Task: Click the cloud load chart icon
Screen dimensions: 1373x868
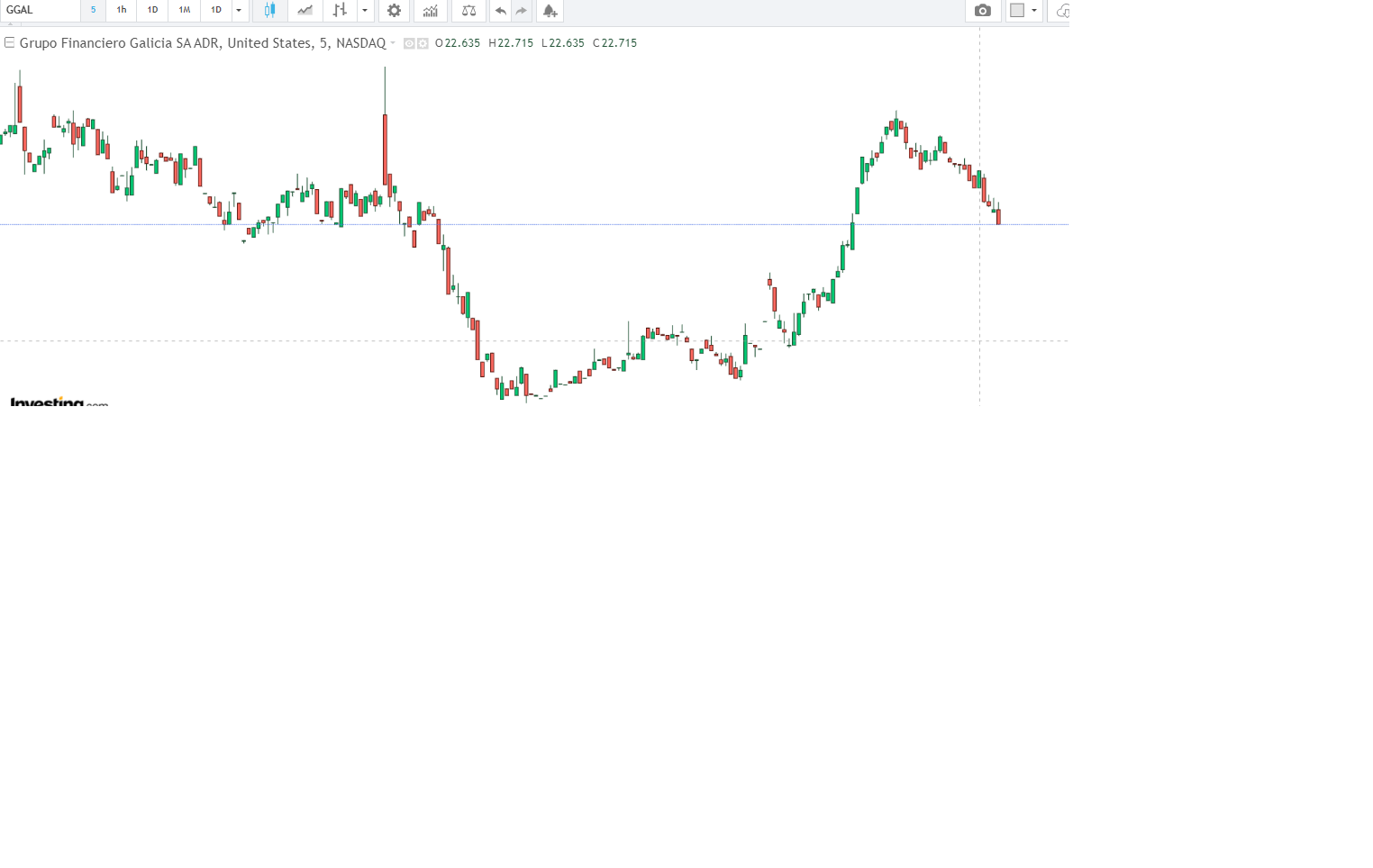Action: click(x=1062, y=11)
